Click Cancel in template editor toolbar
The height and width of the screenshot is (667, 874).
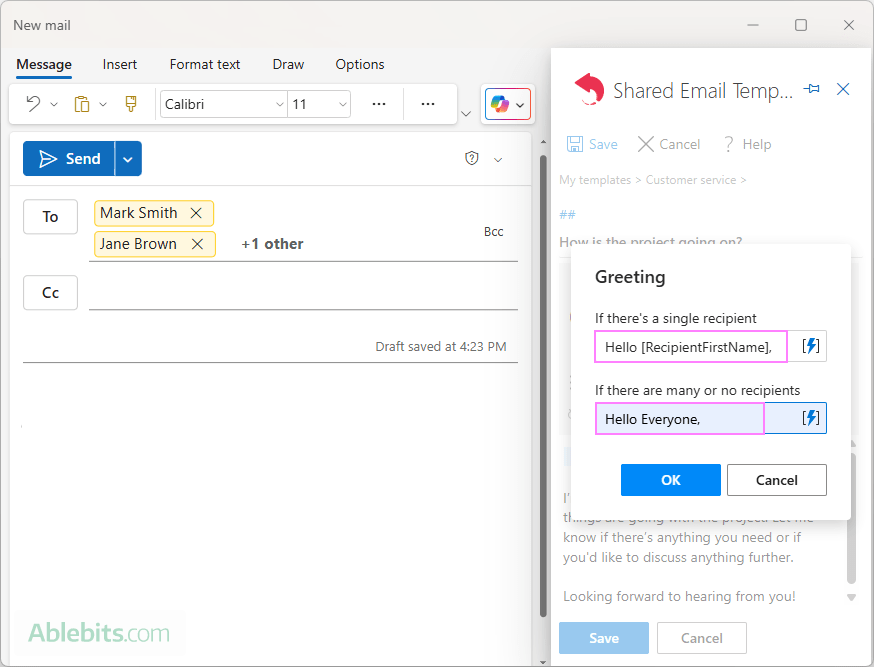pos(669,144)
